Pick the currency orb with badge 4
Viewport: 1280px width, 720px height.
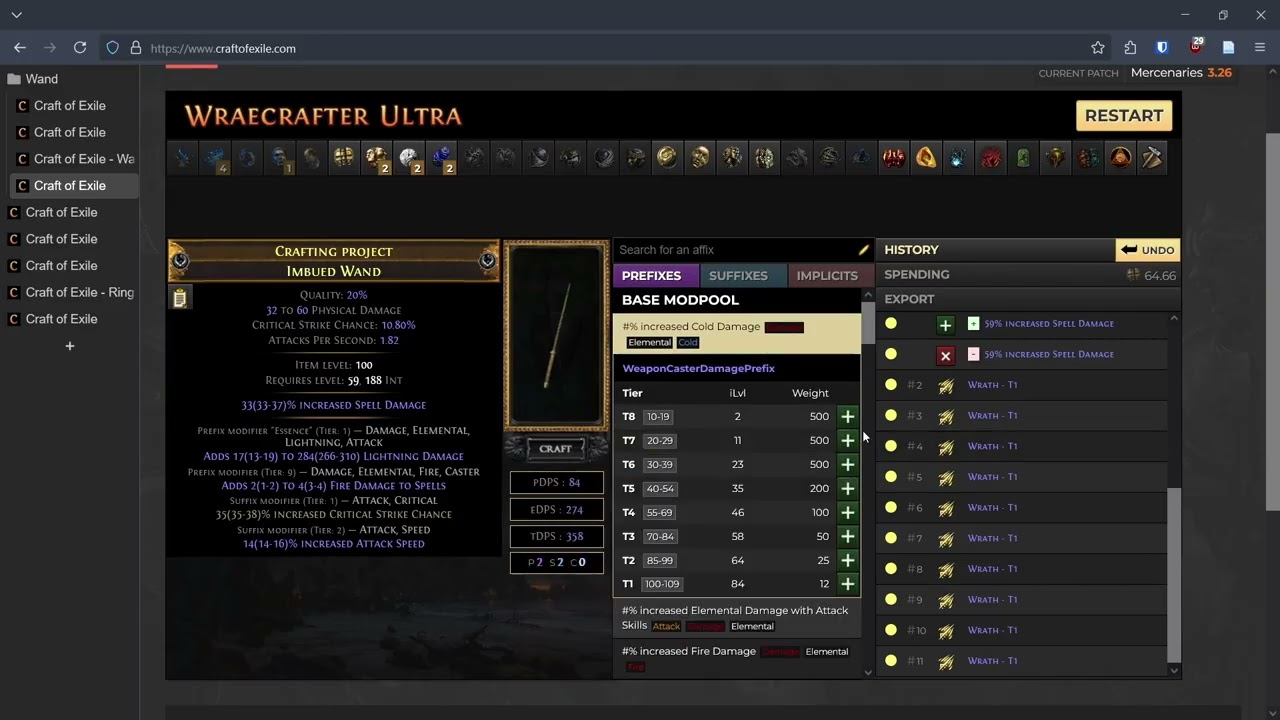215,157
